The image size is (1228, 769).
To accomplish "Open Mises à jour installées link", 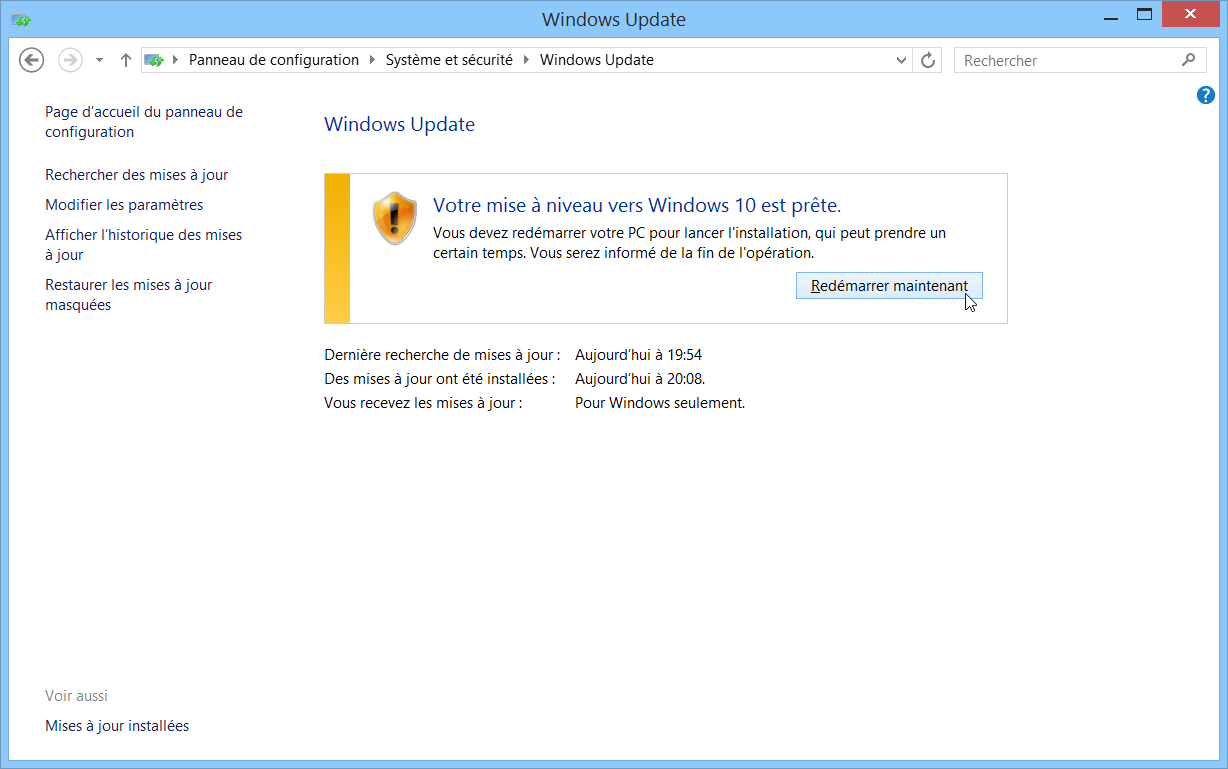I will 117,726.
